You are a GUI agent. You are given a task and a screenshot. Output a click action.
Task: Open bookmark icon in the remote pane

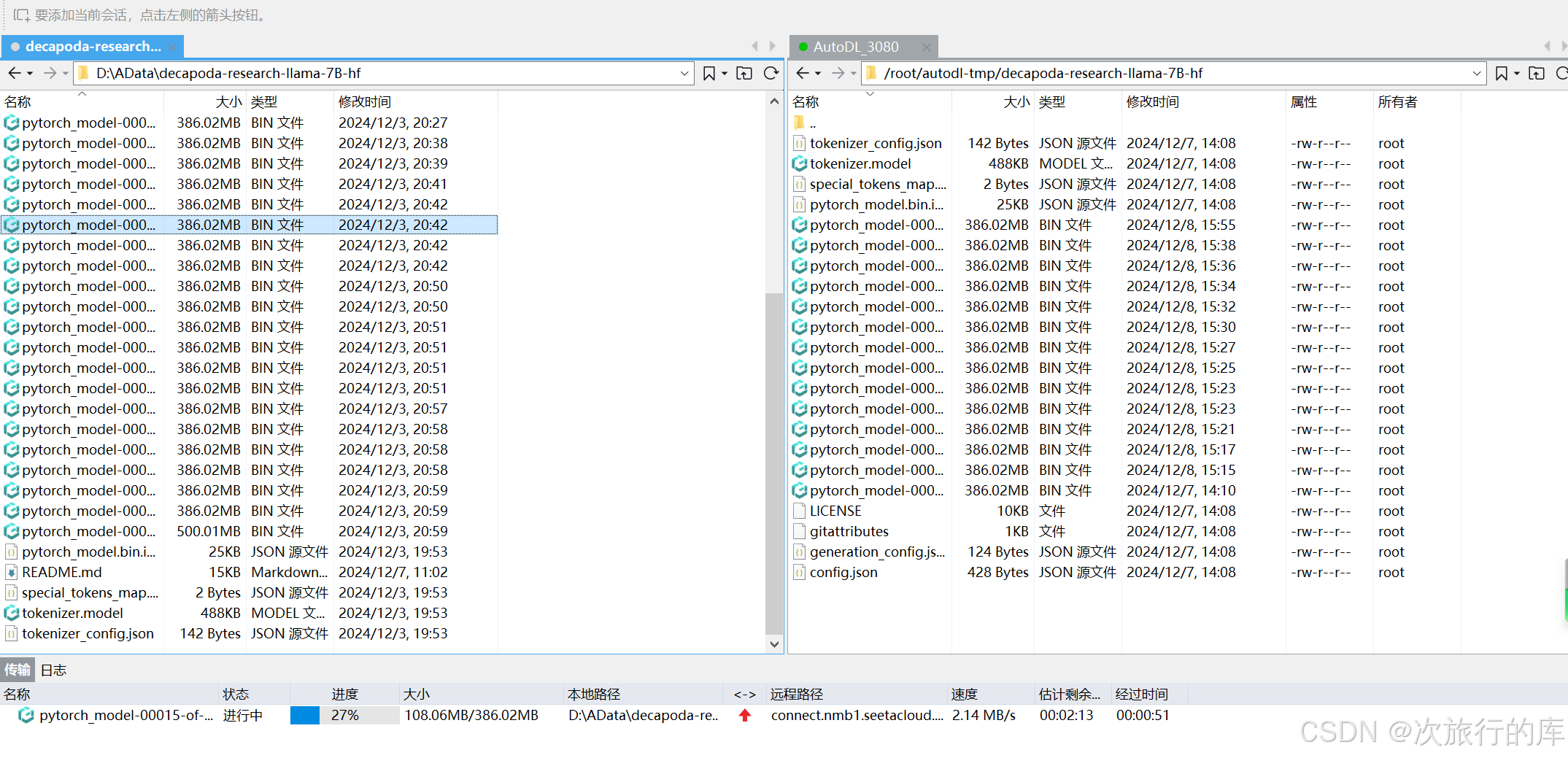(x=1501, y=73)
